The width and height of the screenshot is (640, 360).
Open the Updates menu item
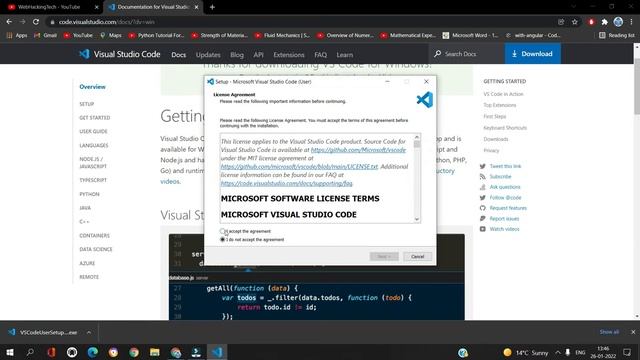208,55
